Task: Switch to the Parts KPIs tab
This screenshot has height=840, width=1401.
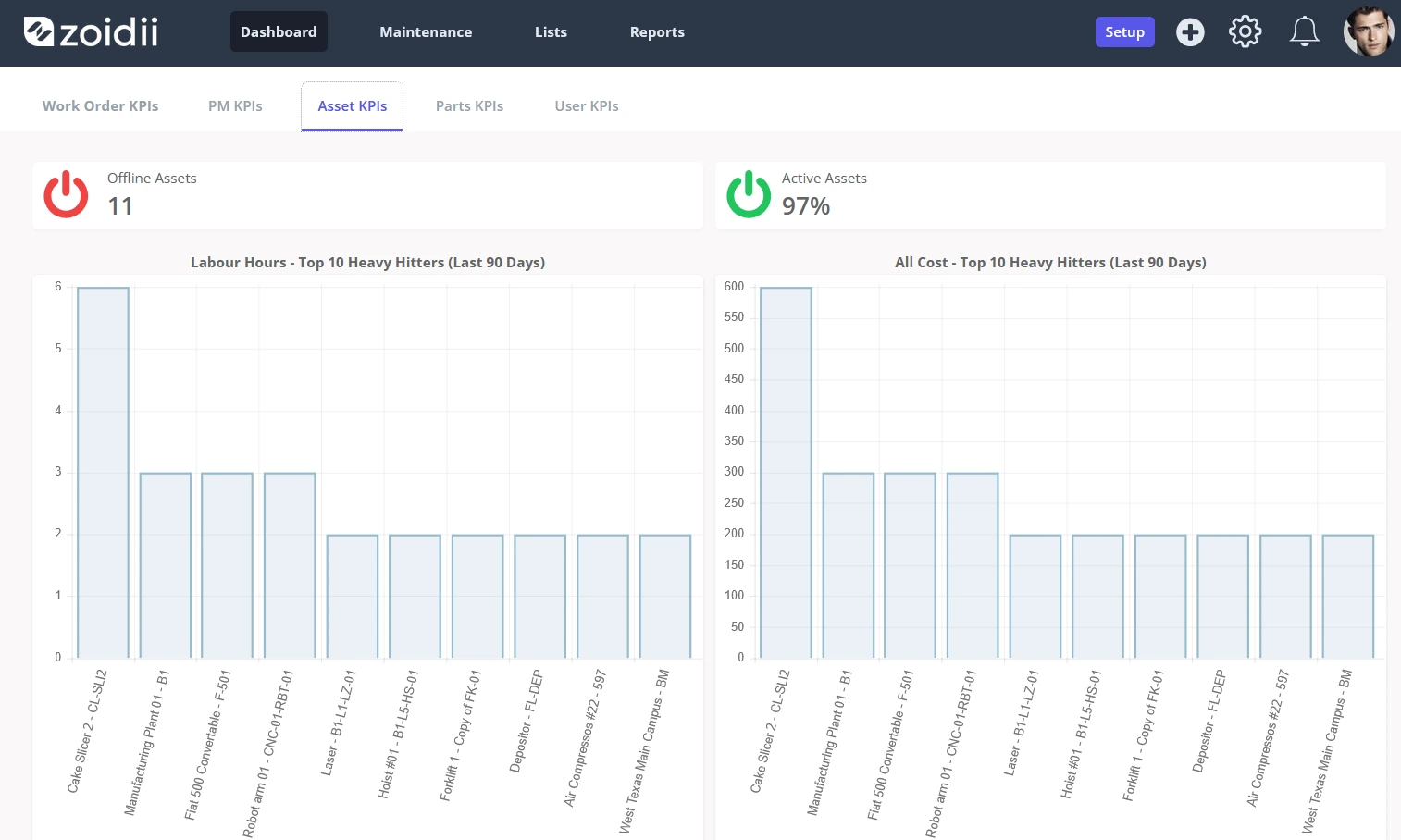Action: (469, 106)
